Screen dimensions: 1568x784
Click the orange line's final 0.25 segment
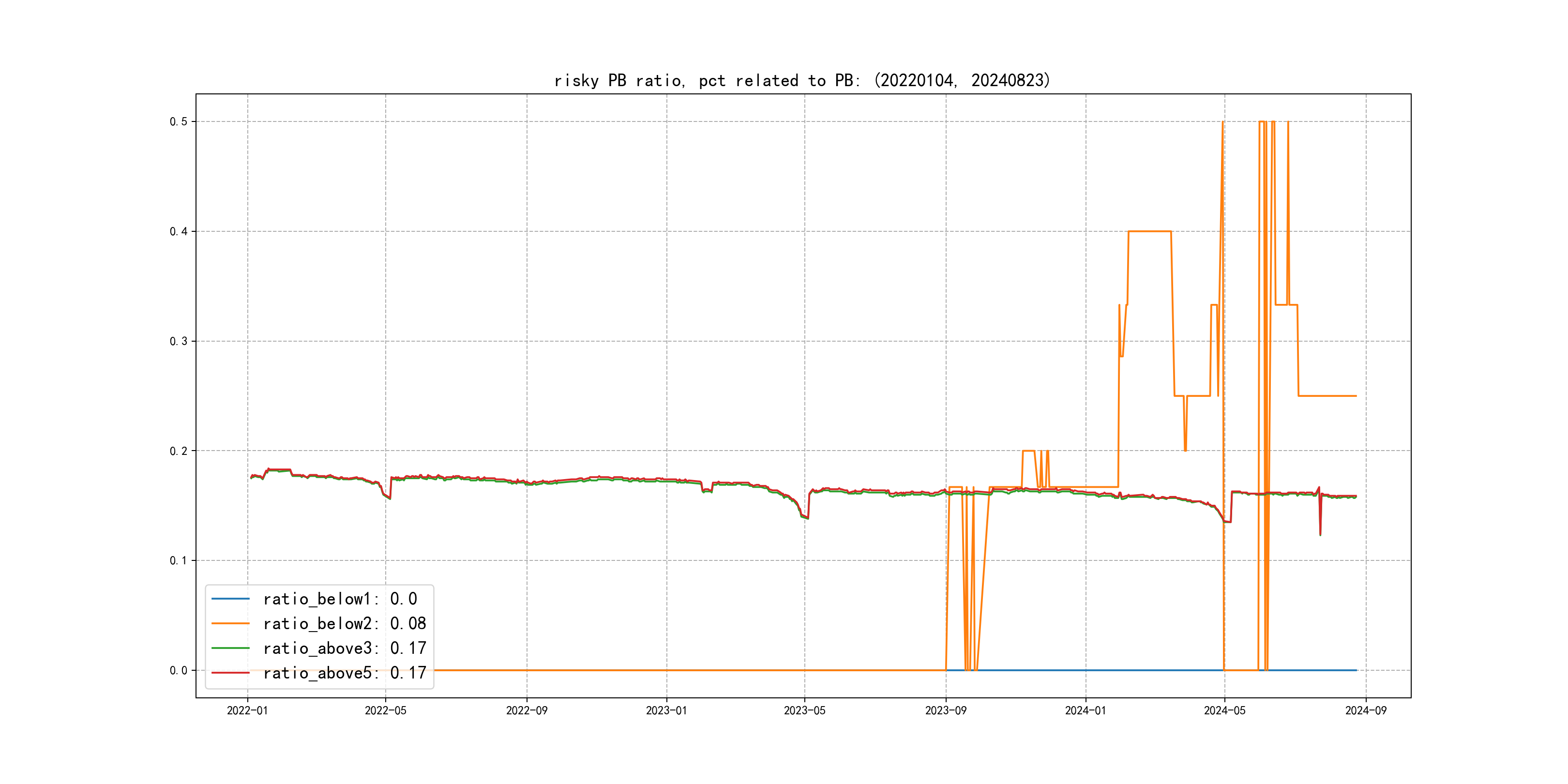[x=1327, y=396]
